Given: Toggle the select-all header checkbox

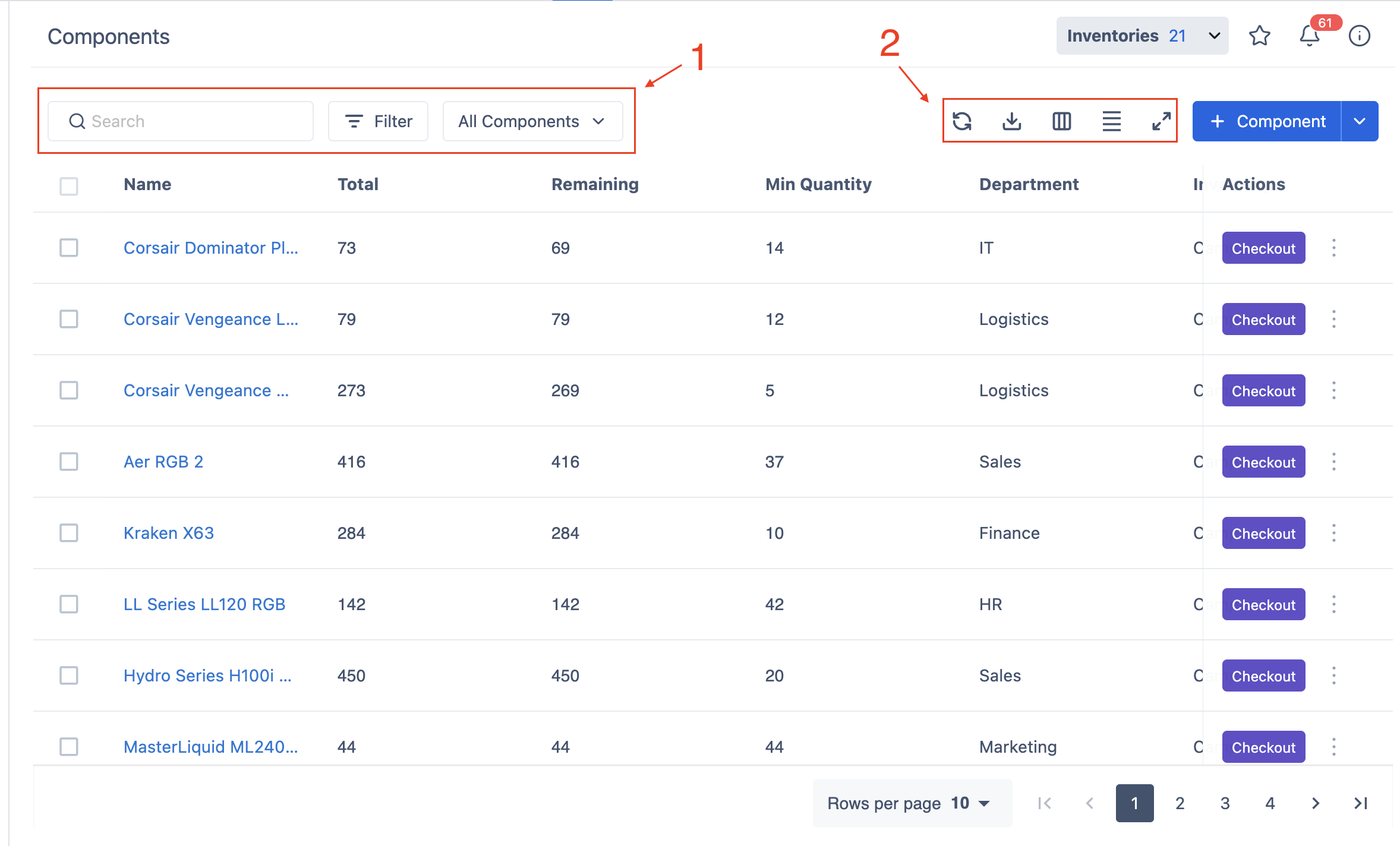Looking at the screenshot, I should [69, 186].
